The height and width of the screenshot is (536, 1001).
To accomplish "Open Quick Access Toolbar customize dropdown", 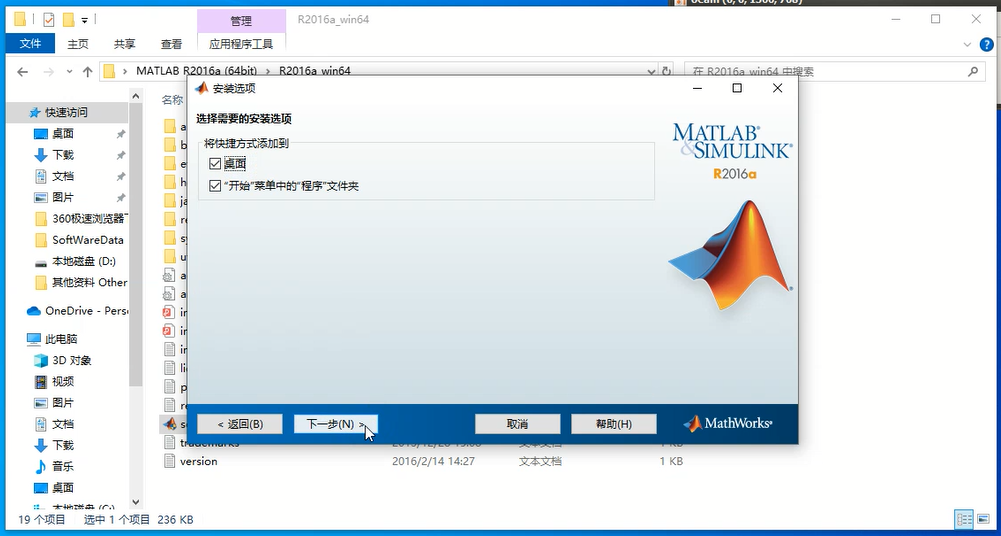I will (84, 20).
